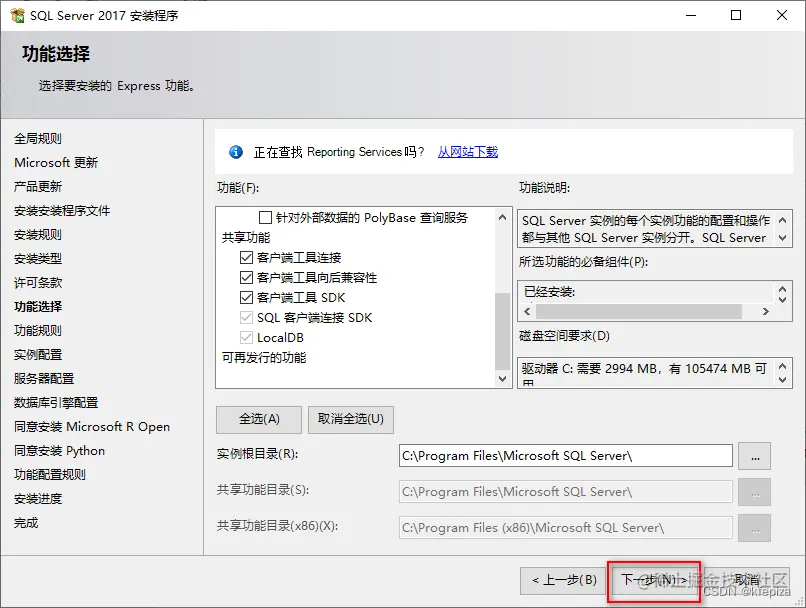Select 全局规则 step in sidebar

(38, 138)
